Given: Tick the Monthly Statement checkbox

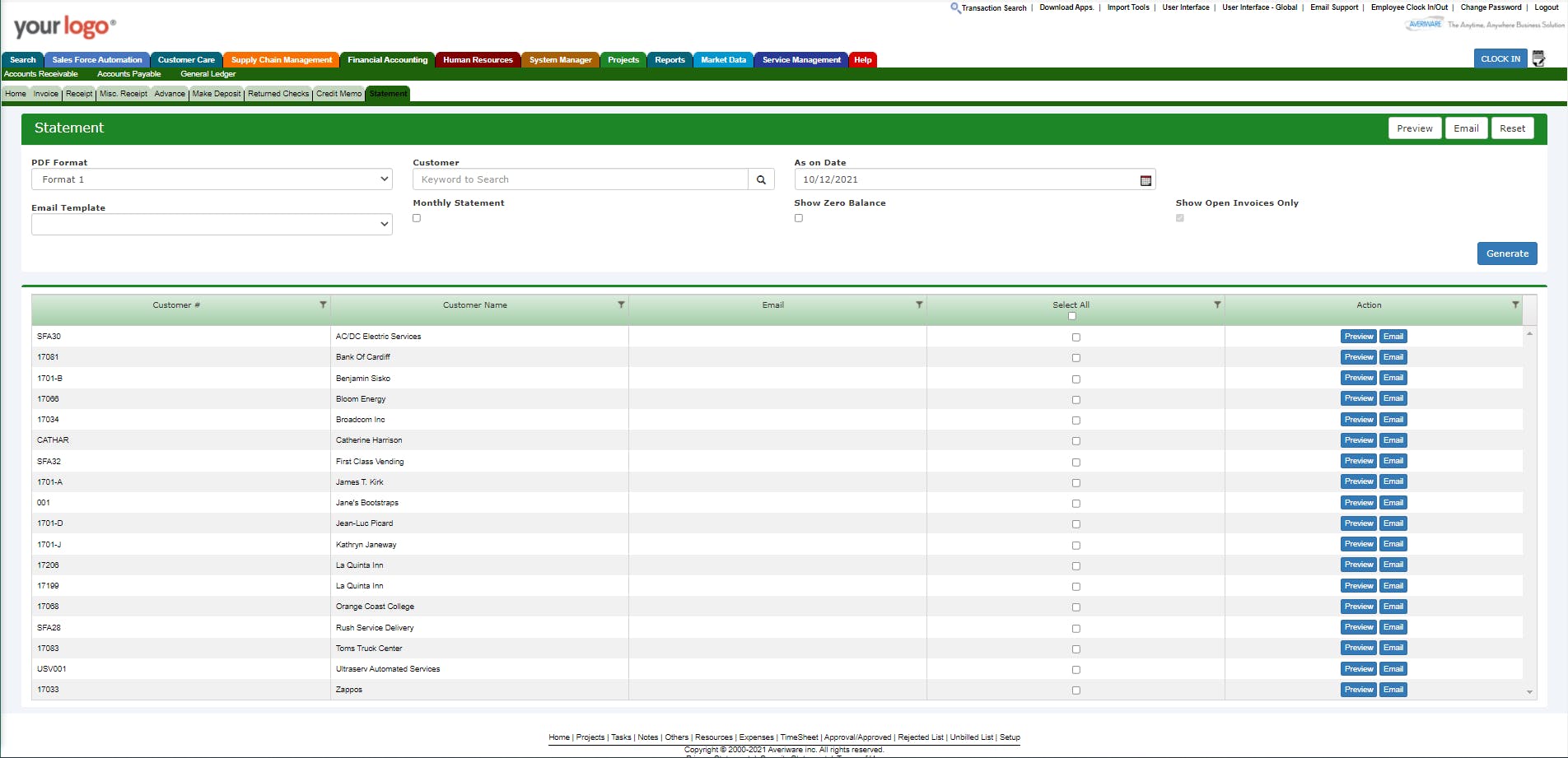Looking at the screenshot, I should (x=417, y=218).
